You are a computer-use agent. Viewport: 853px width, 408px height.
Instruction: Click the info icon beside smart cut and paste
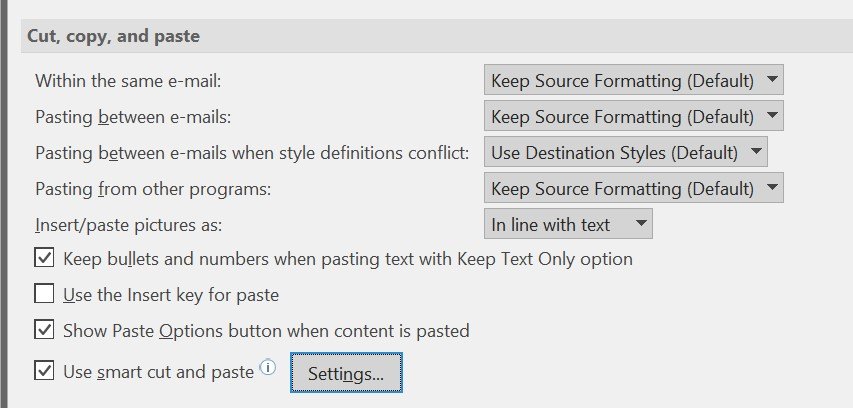267,369
